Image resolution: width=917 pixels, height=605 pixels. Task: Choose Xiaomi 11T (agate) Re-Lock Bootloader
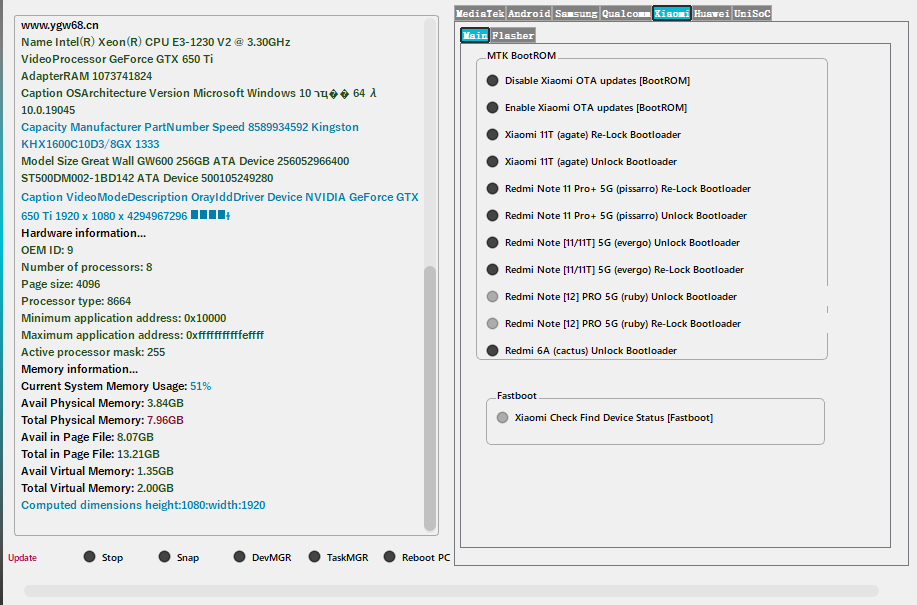584,134
